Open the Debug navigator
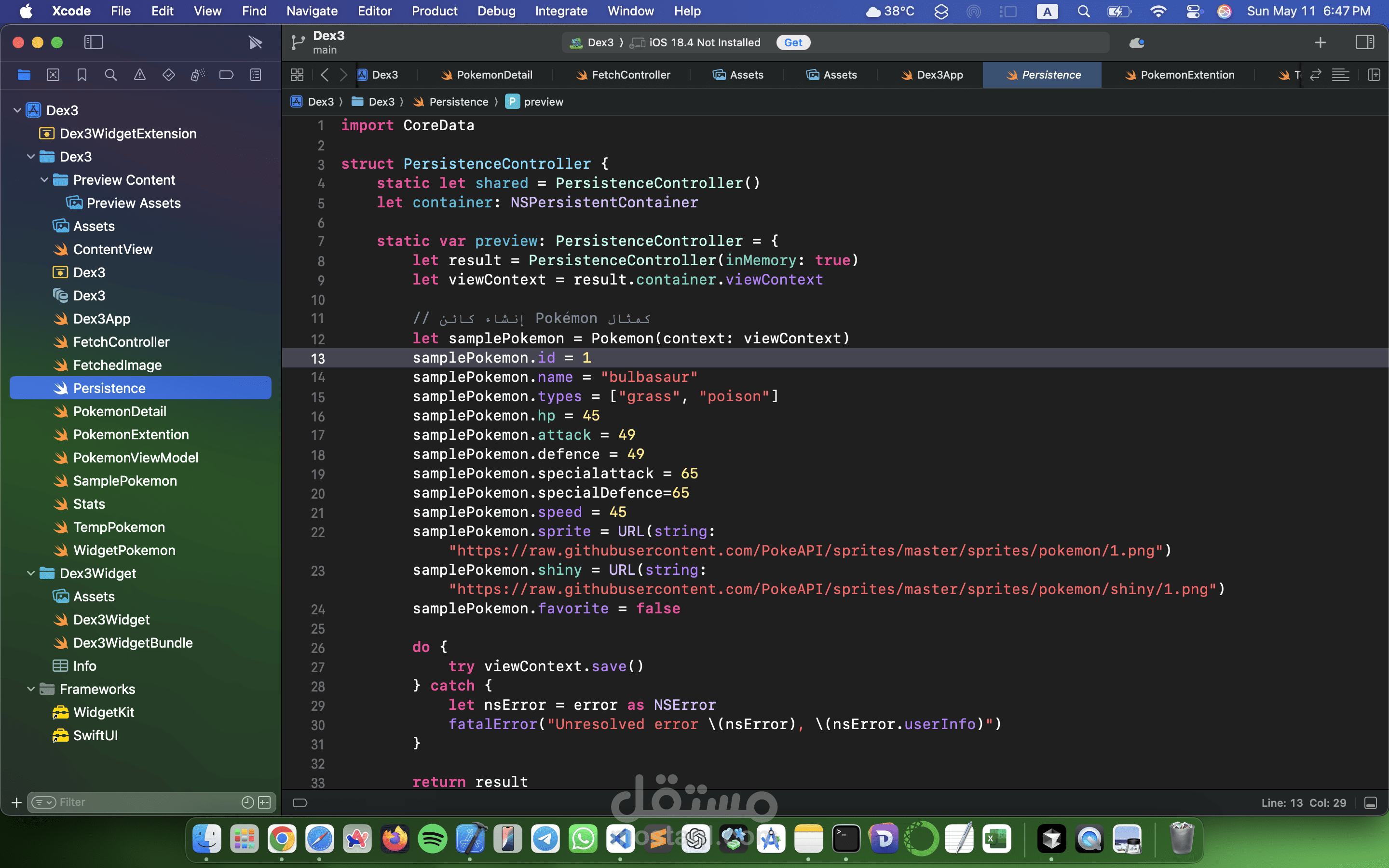 pos(197,75)
